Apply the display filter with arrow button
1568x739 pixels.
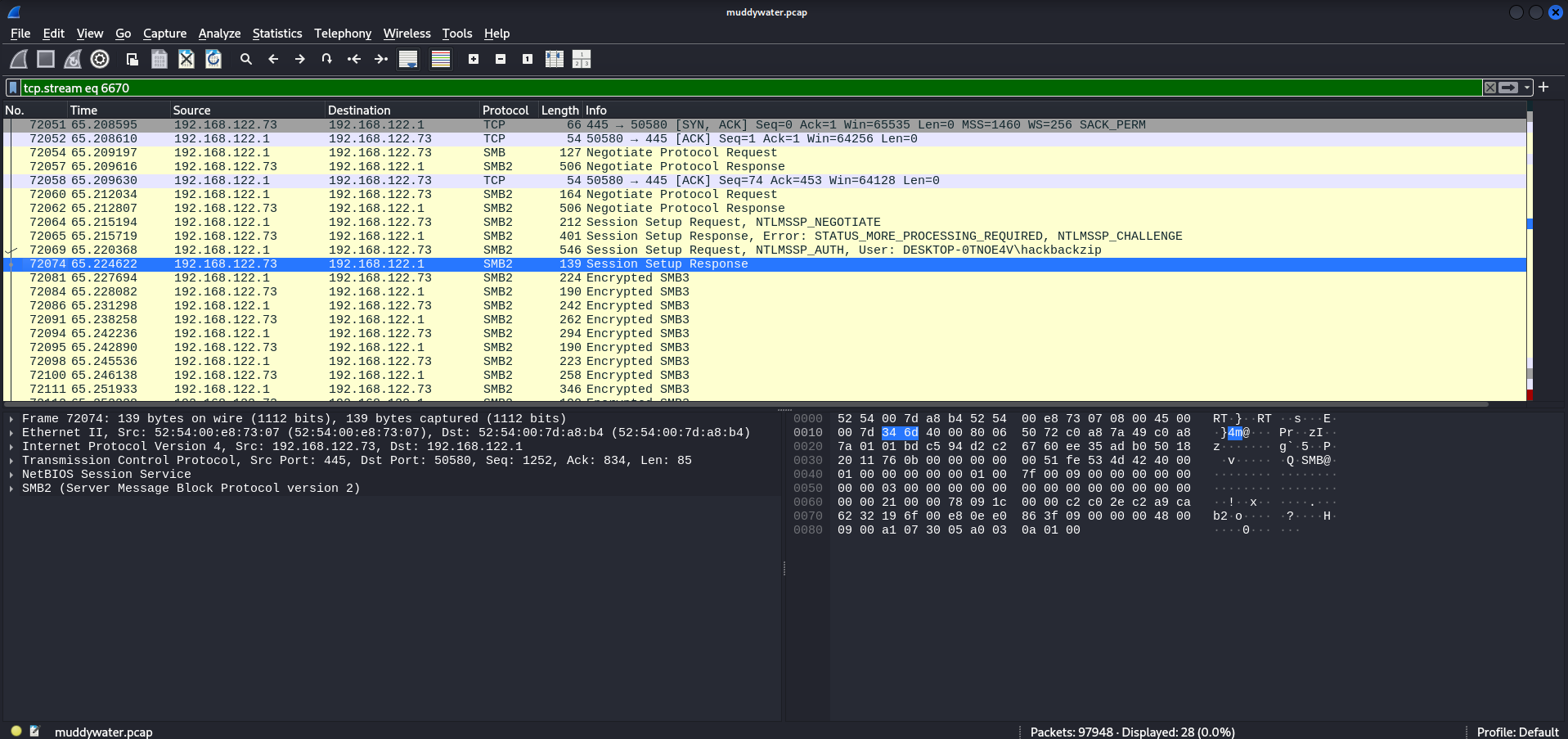[1509, 88]
